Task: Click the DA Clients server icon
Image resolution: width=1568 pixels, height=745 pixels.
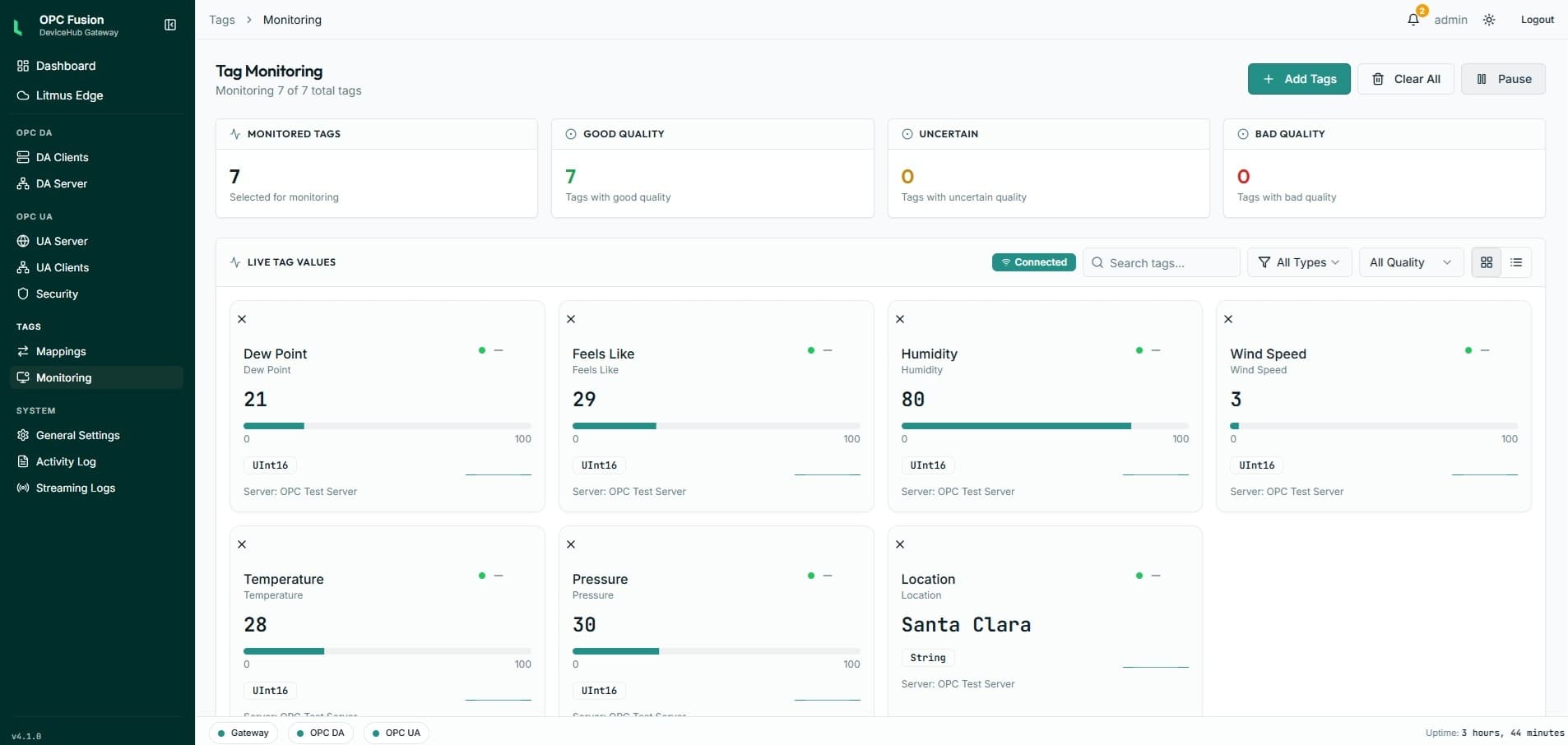Action: click(23, 157)
